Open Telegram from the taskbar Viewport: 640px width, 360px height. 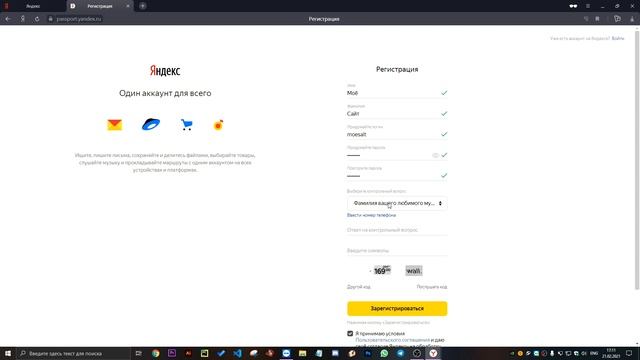(x=400, y=353)
